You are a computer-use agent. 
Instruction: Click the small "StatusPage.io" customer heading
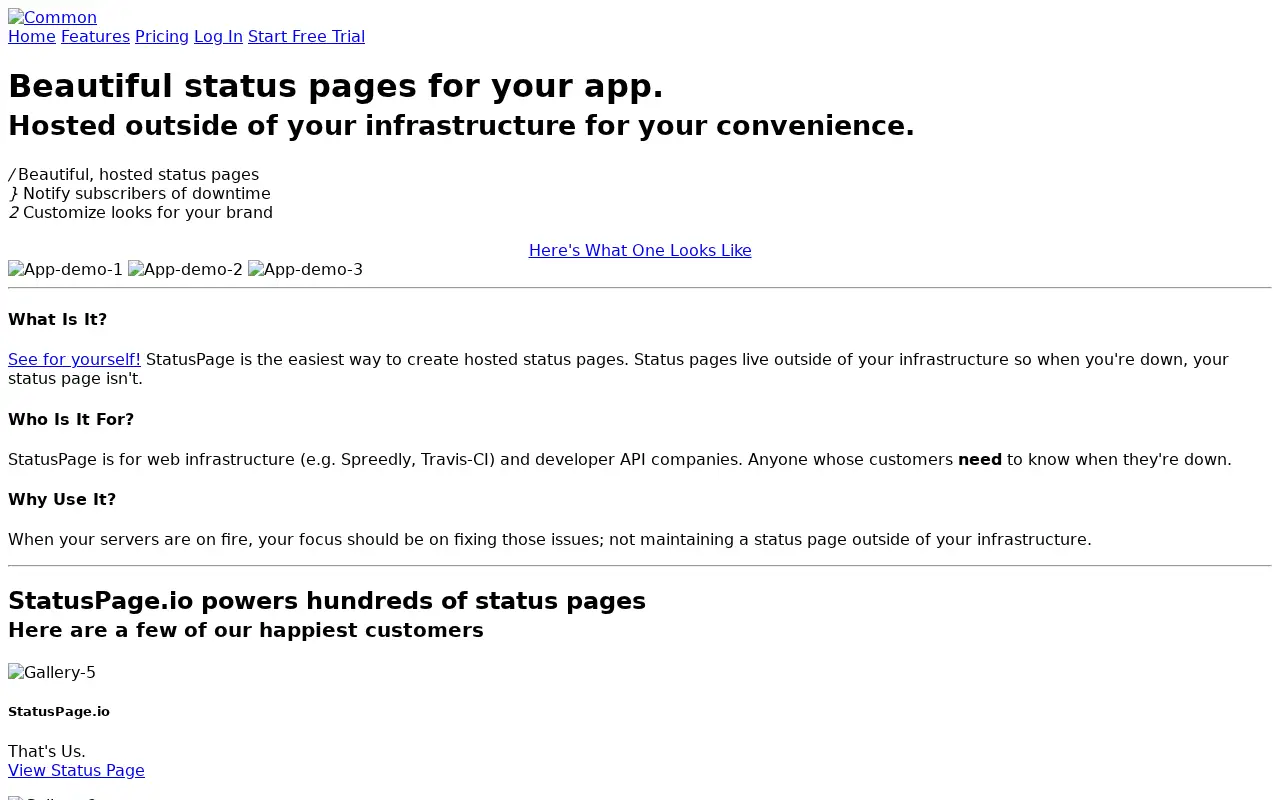[x=59, y=711]
